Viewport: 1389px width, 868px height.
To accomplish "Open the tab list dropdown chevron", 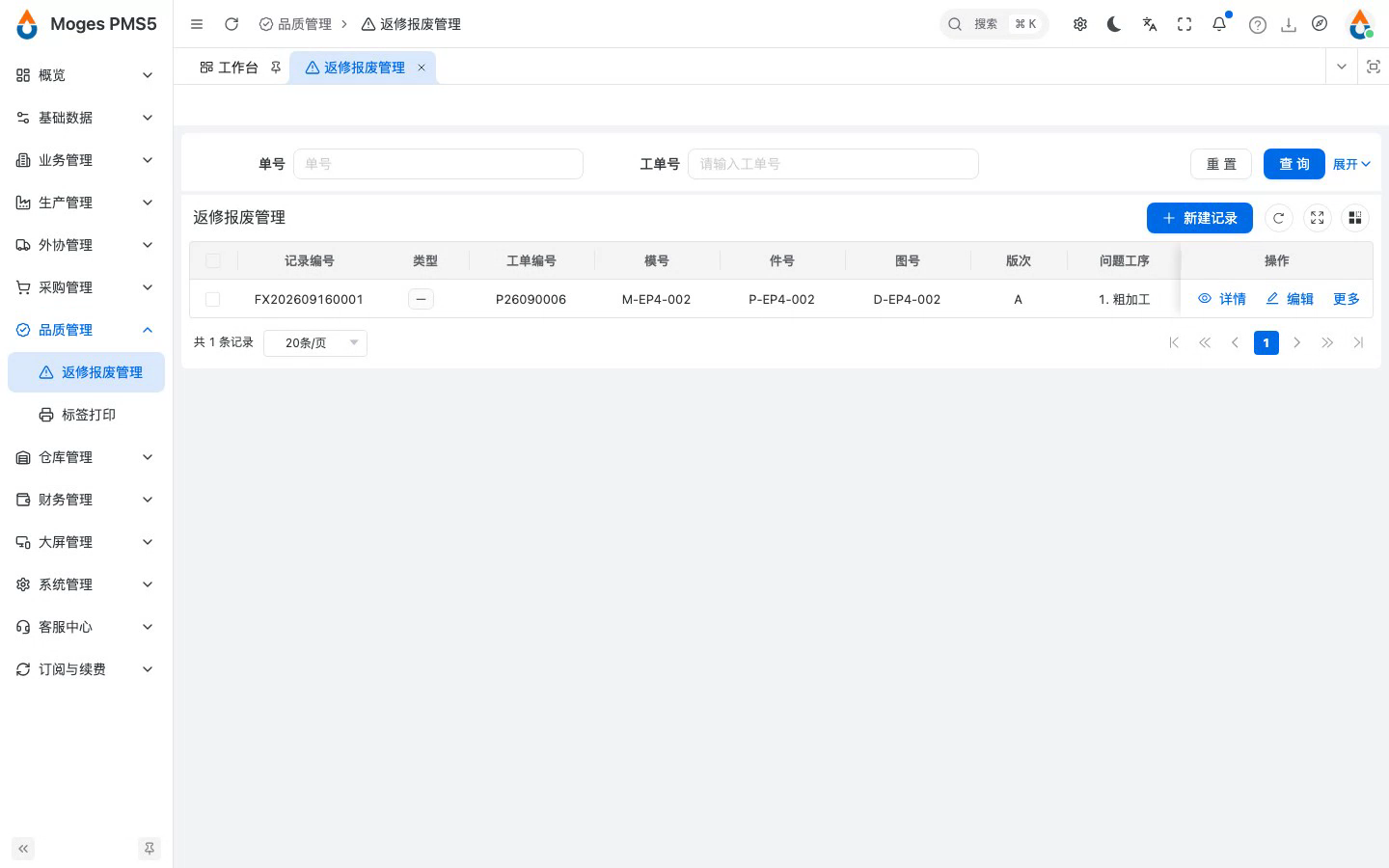I will click(1341, 67).
